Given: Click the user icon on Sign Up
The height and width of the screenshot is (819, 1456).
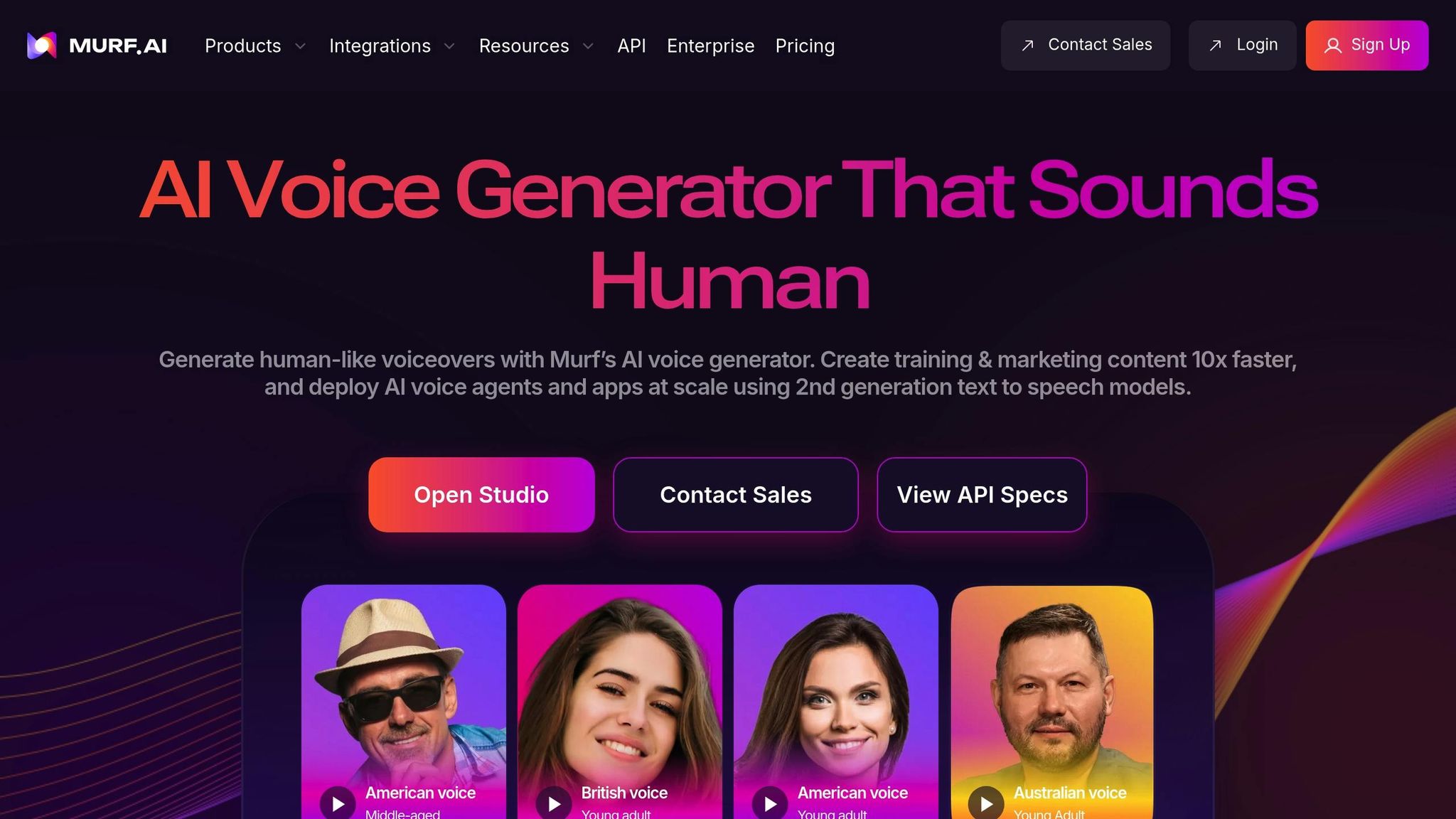Looking at the screenshot, I should [1333, 45].
